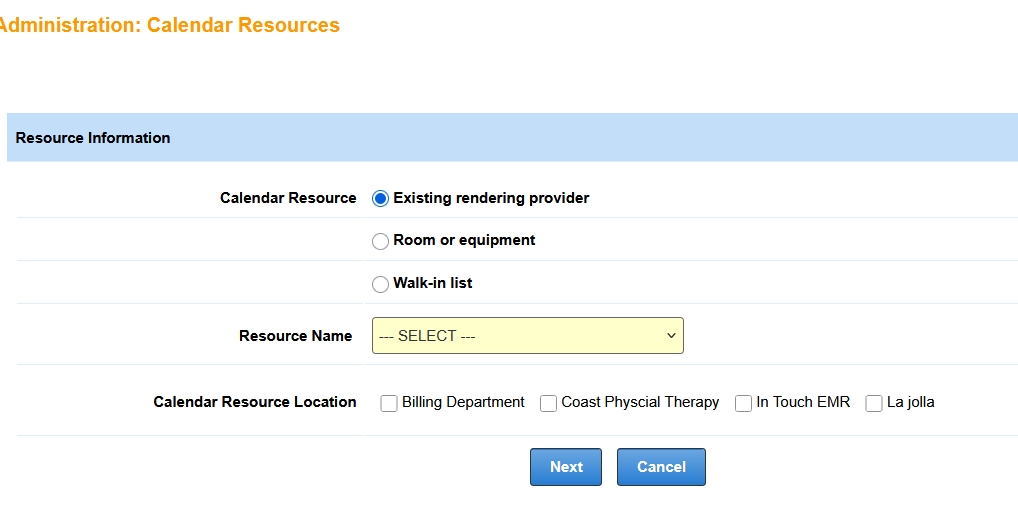Click the Room or equipment label text

coord(464,240)
